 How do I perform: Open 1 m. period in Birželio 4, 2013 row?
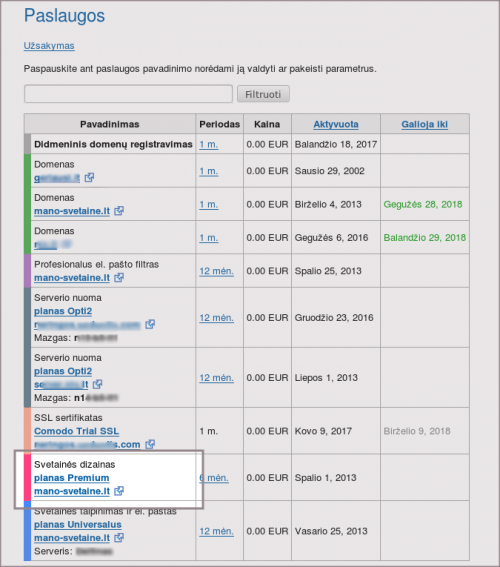tap(209, 204)
